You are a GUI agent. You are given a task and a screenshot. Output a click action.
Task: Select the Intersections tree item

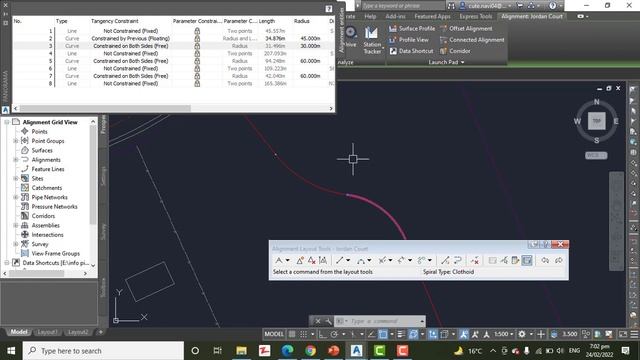click(x=47, y=235)
